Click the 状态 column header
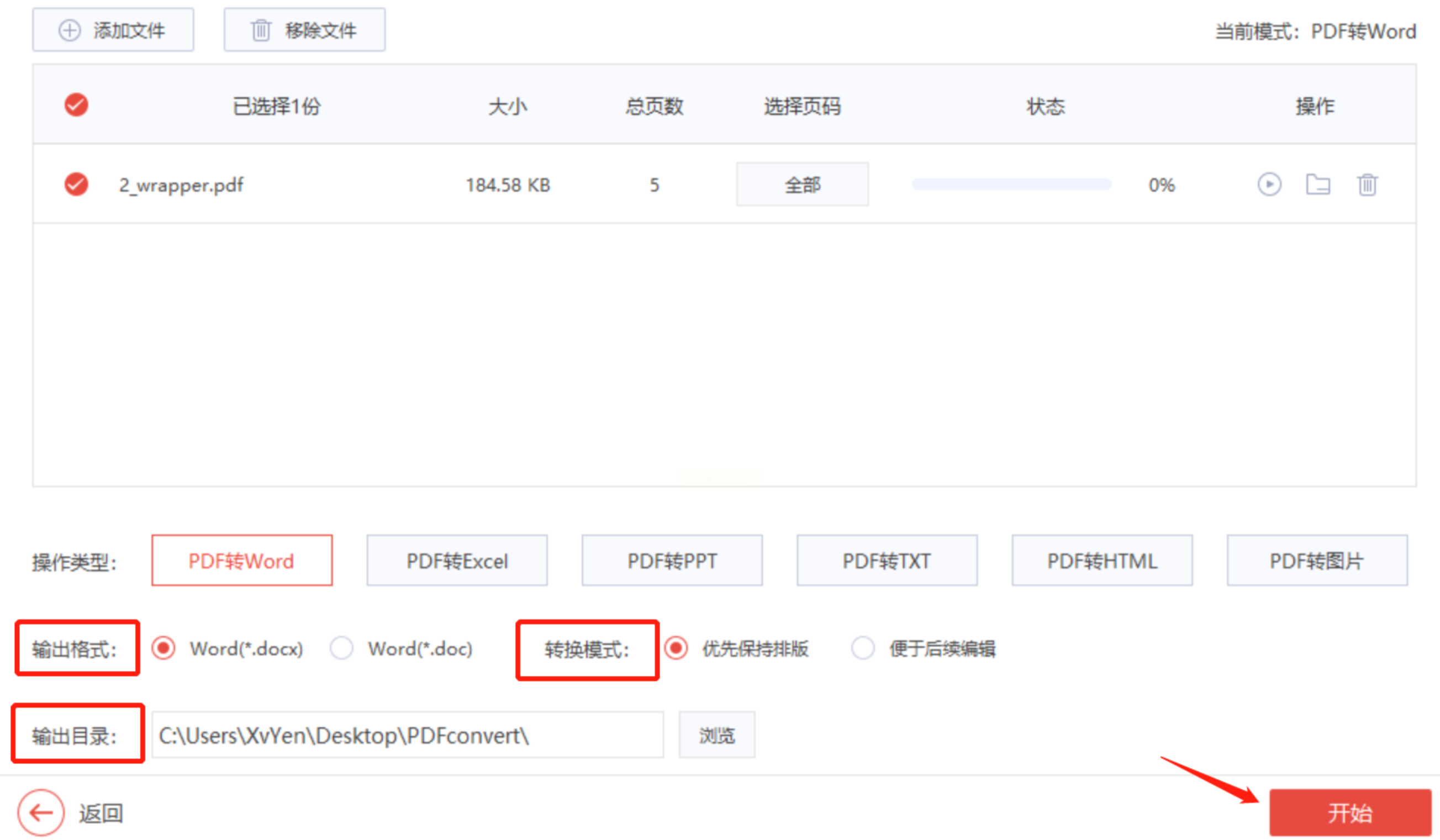The image size is (1440, 840). [x=1046, y=106]
